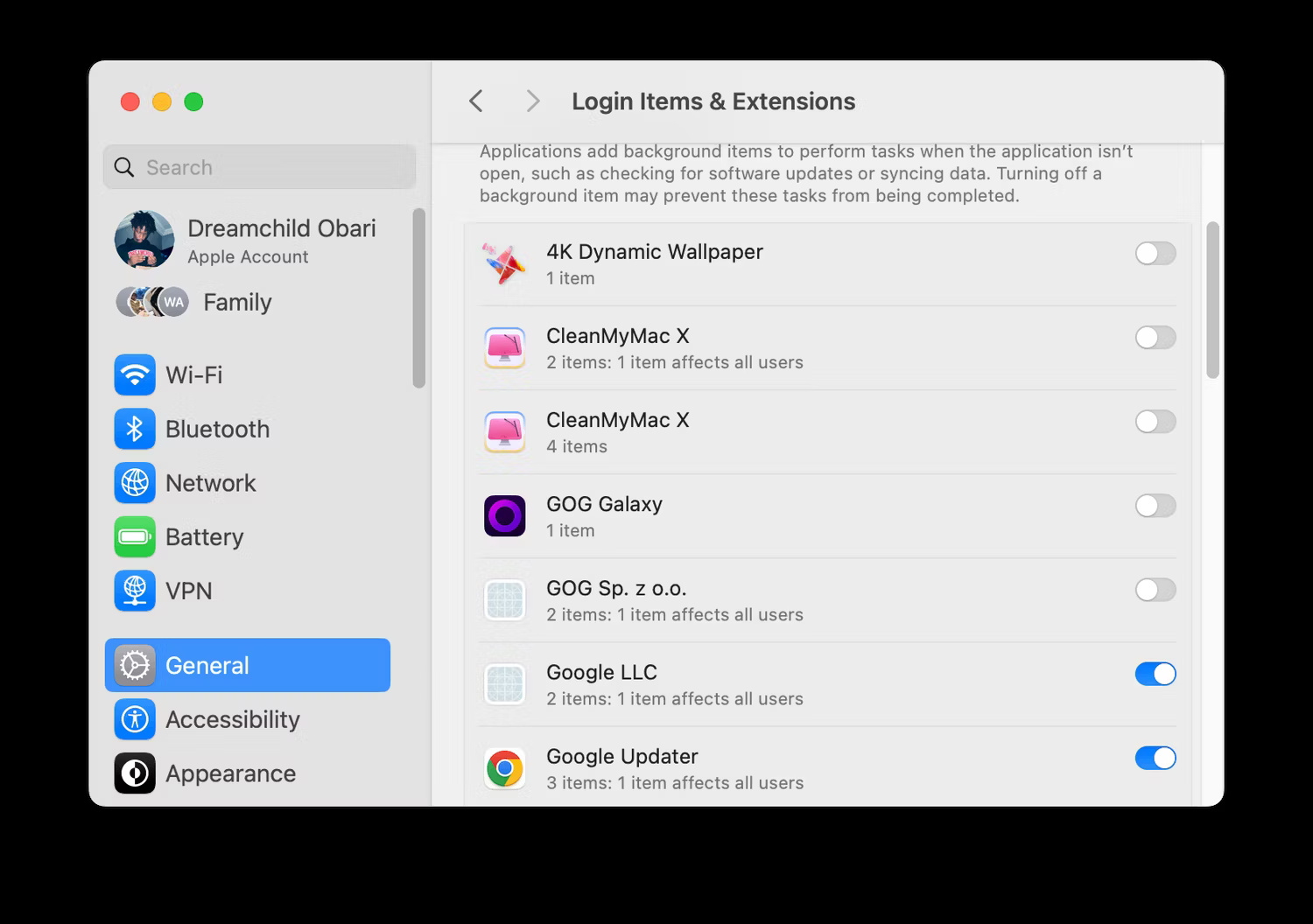
Task: Click the VPN icon in the sidebar
Action: tap(135, 591)
